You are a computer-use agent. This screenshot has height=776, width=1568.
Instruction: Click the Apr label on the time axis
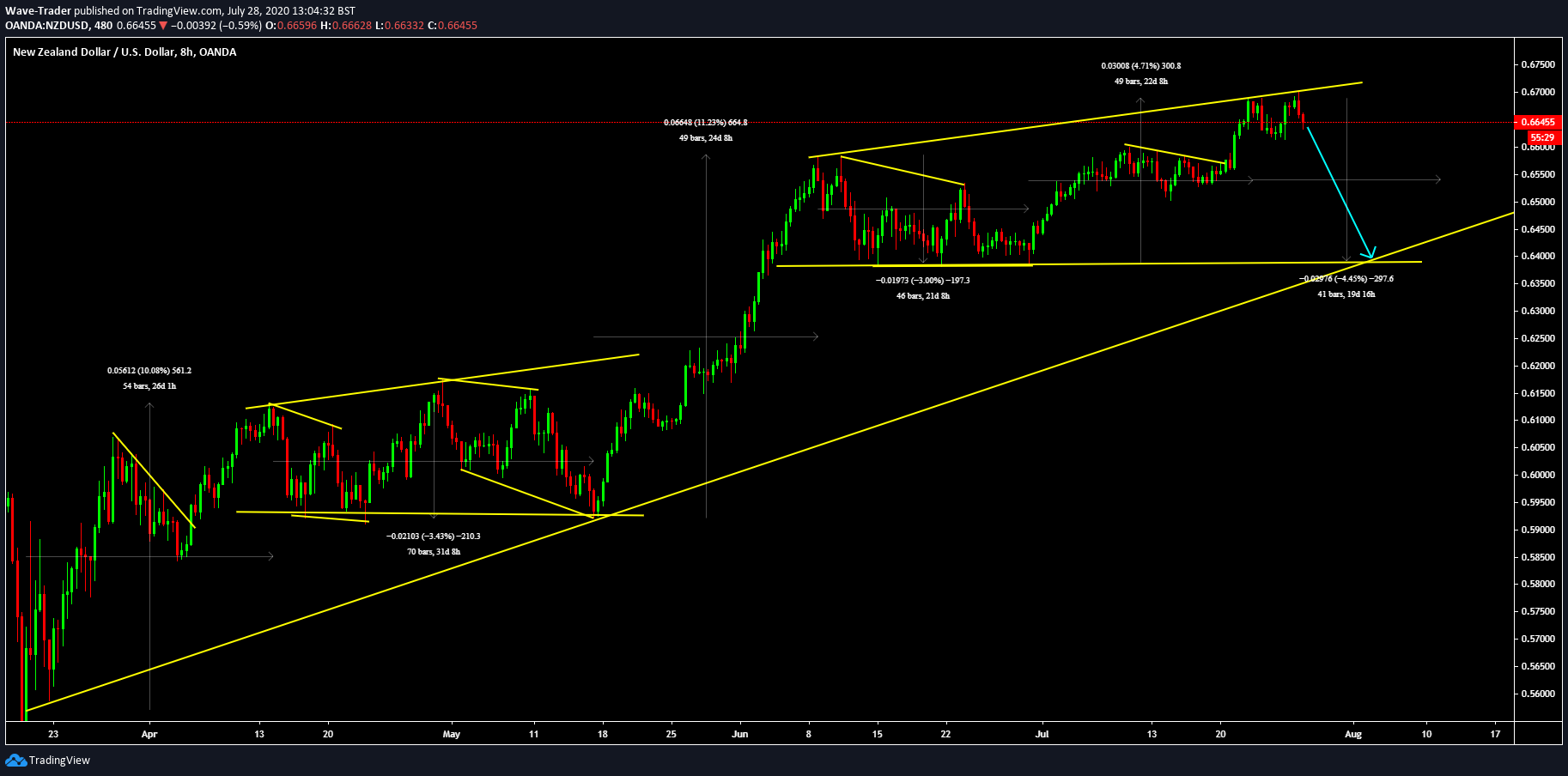[149, 734]
